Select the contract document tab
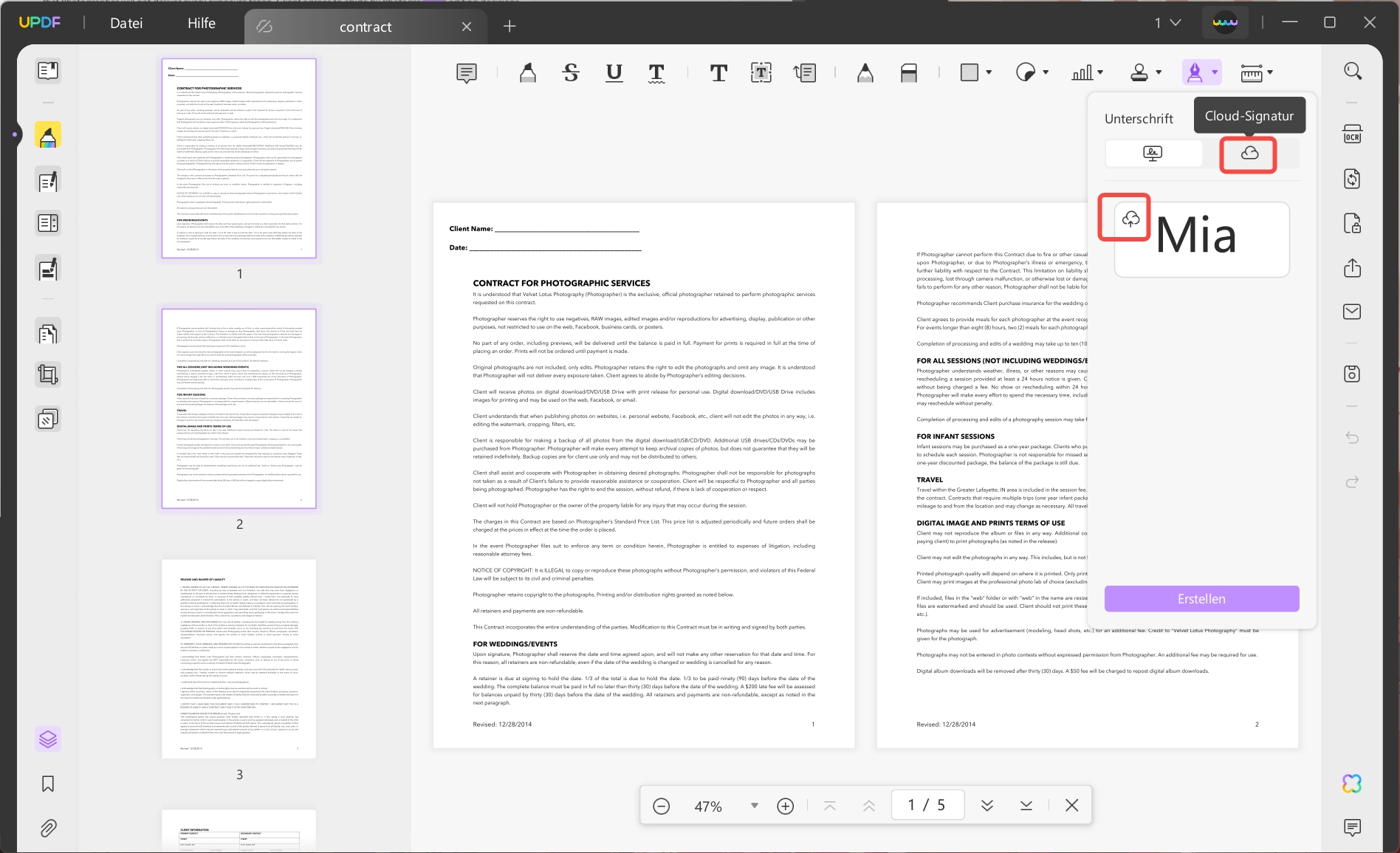The height and width of the screenshot is (853, 1400). [x=366, y=27]
